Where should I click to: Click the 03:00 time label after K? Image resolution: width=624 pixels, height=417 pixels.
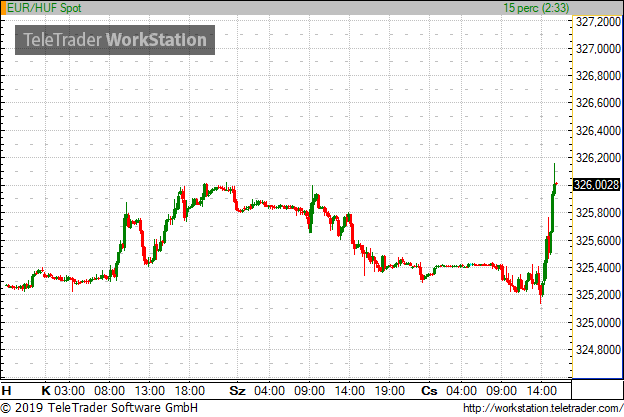pyautogui.click(x=69, y=391)
